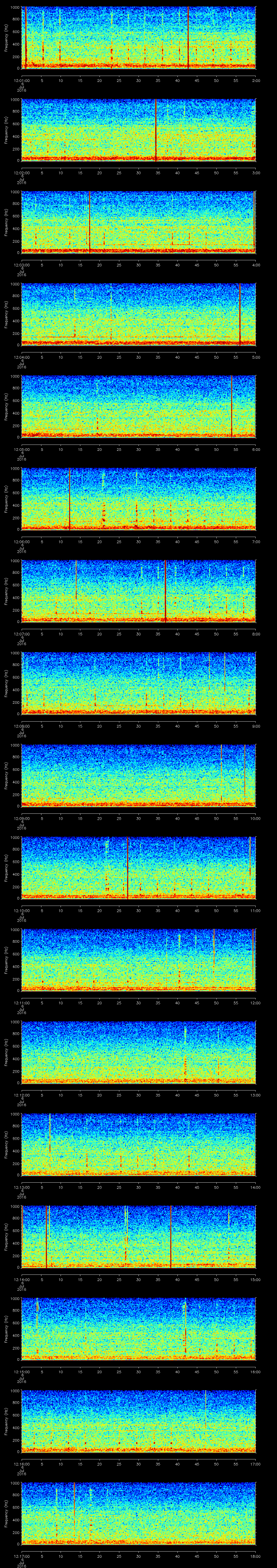Click the 12:03:00 start time label
277x1568 pixels.
21,265
